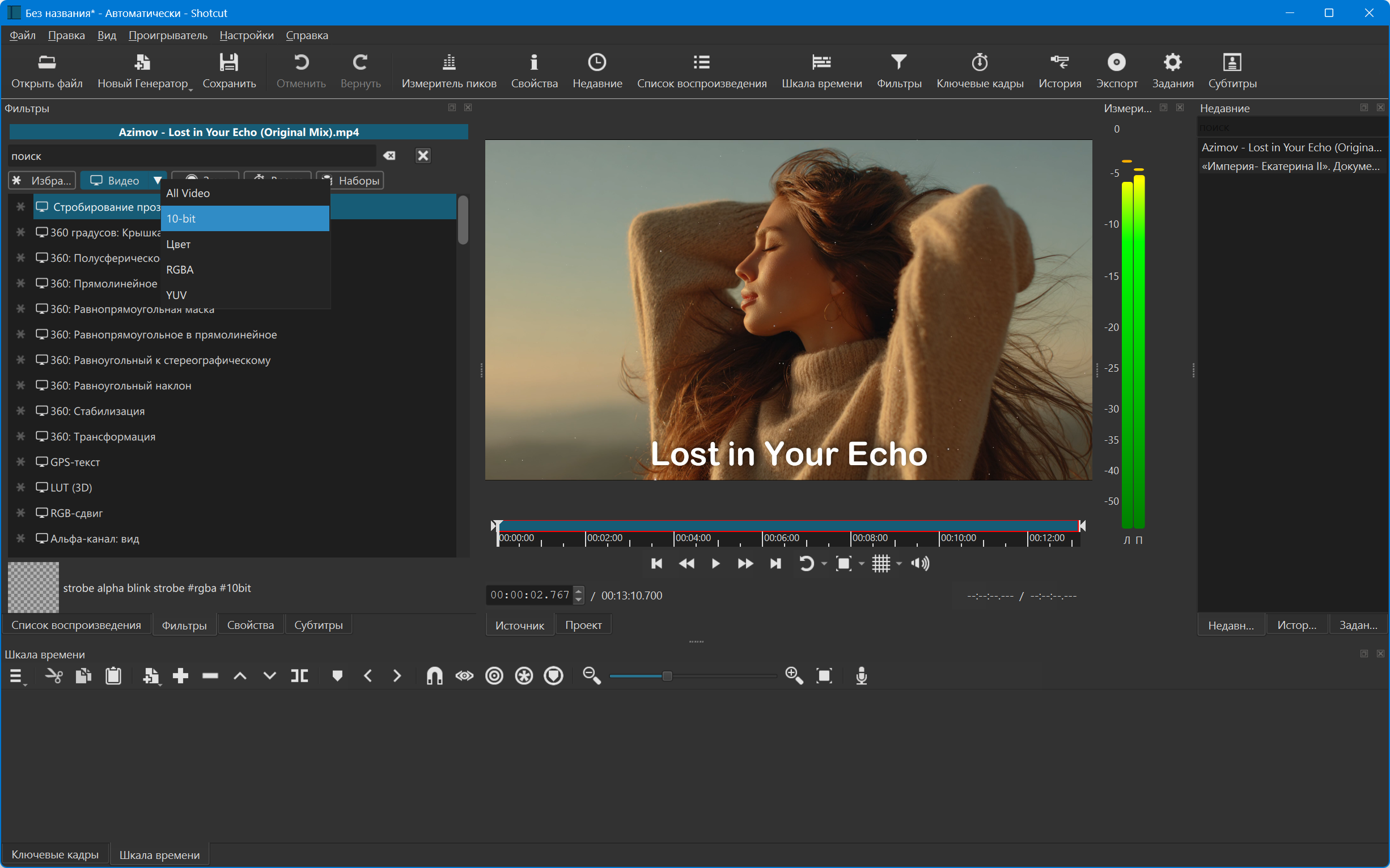Mark Strobe filter as favorite star

pos(20,207)
